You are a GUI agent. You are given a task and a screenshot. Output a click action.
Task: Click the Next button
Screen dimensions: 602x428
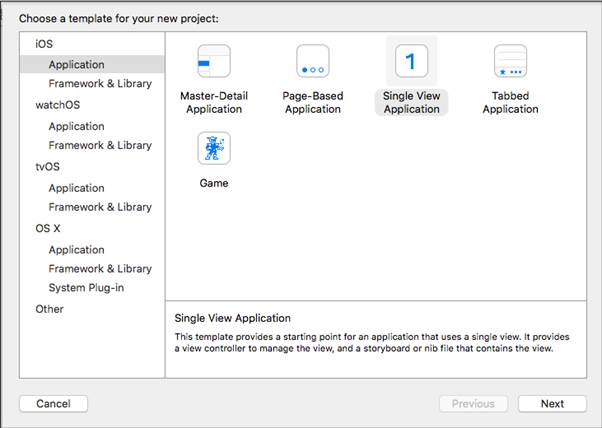point(552,404)
